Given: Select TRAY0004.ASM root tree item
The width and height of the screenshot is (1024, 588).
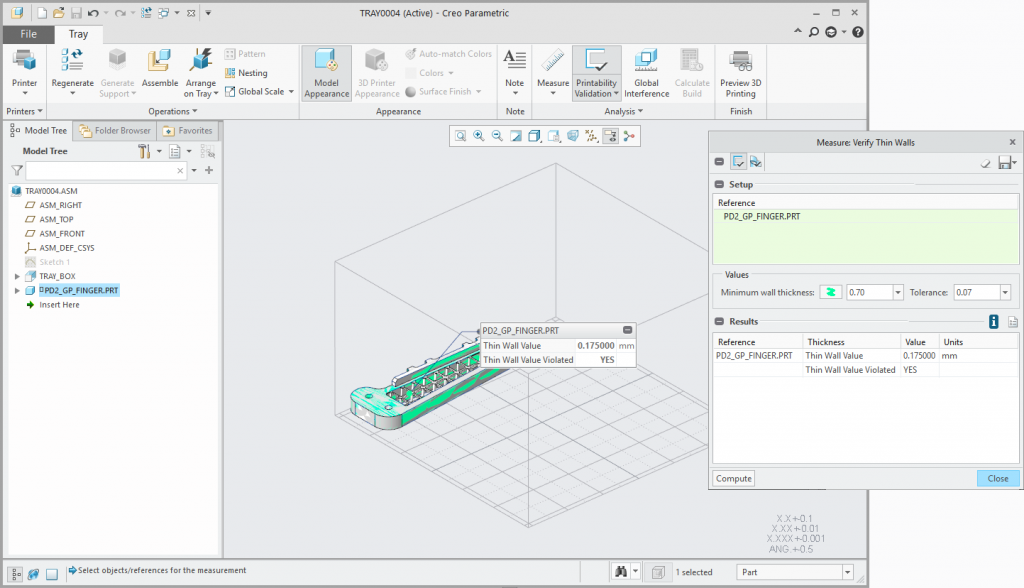Looking at the screenshot, I should (x=51, y=191).
